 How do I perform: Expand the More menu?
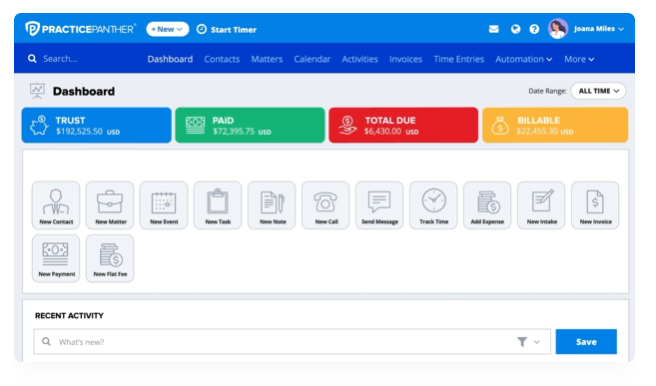click(579, 59)
